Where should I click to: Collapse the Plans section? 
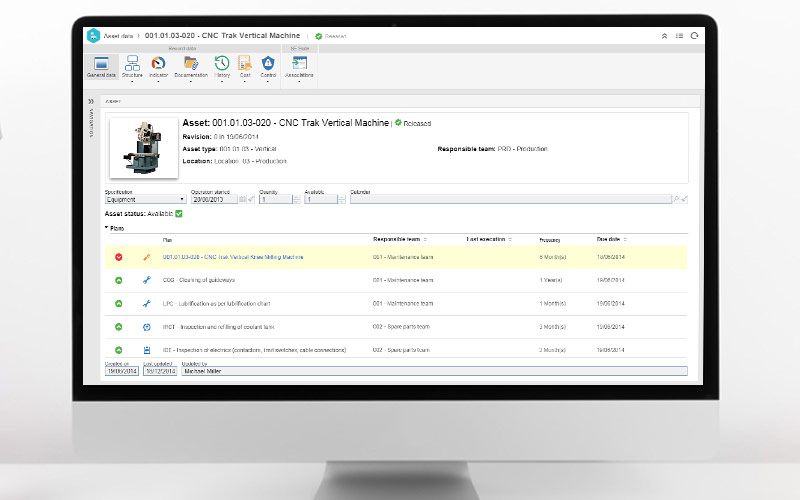pos(107,228)
